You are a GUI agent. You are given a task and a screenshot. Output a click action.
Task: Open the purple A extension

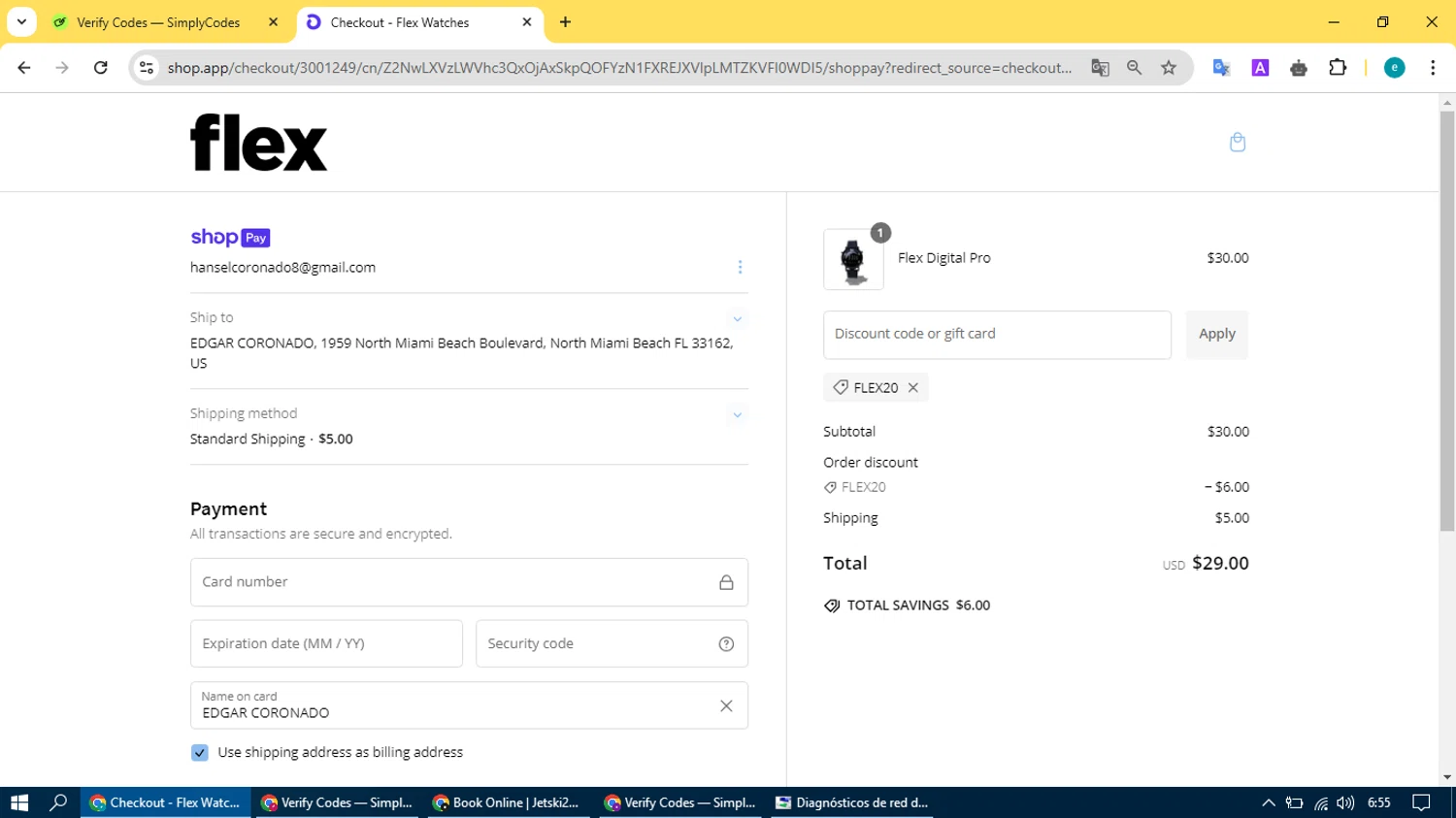[1260, 68]
